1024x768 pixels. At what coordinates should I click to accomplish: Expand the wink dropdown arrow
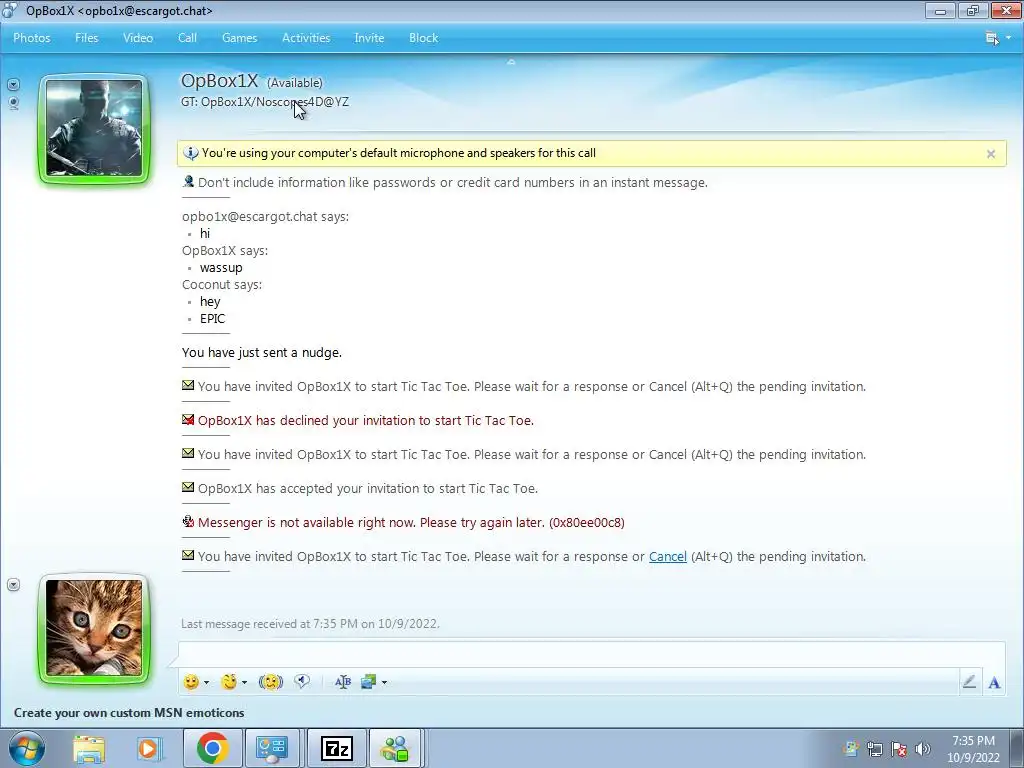pos(244,682)
